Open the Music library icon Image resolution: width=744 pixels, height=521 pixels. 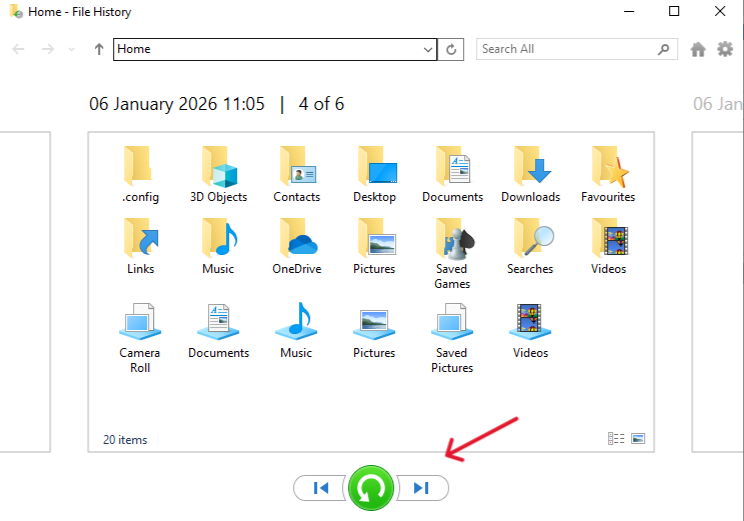[297, 321]
